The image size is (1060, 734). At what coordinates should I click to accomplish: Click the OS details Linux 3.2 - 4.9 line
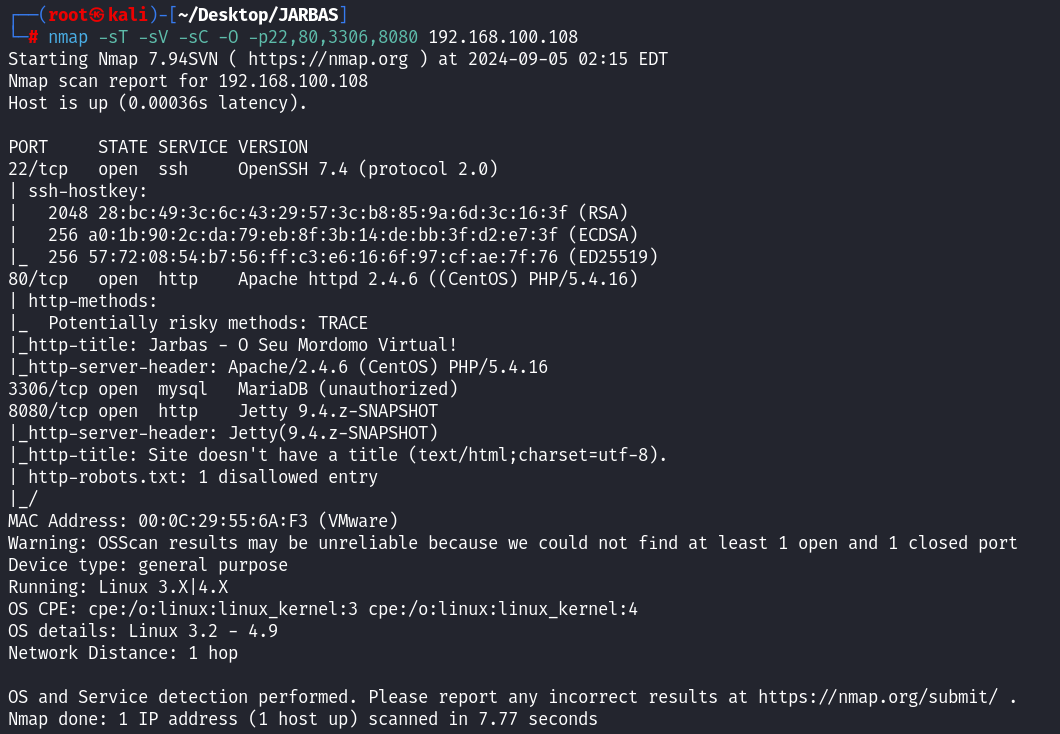(x=143, y=632)
